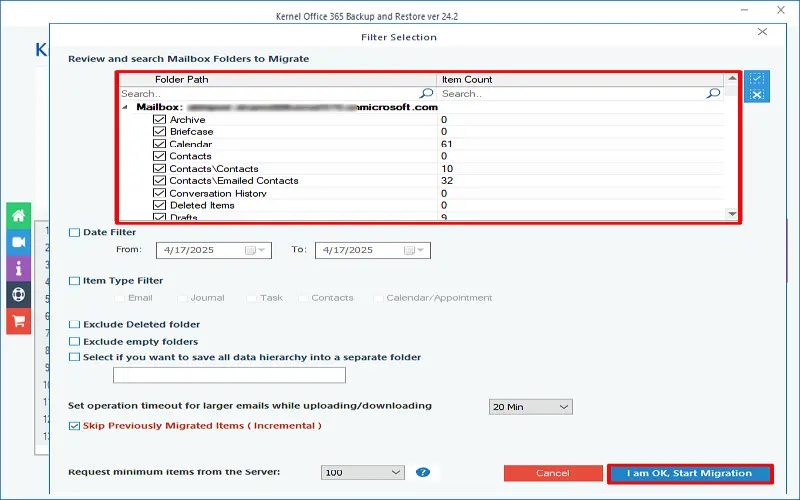Click the Emailed Contacts count 32
This screenshot has height=500, width=800.
(x=447, y=181)
